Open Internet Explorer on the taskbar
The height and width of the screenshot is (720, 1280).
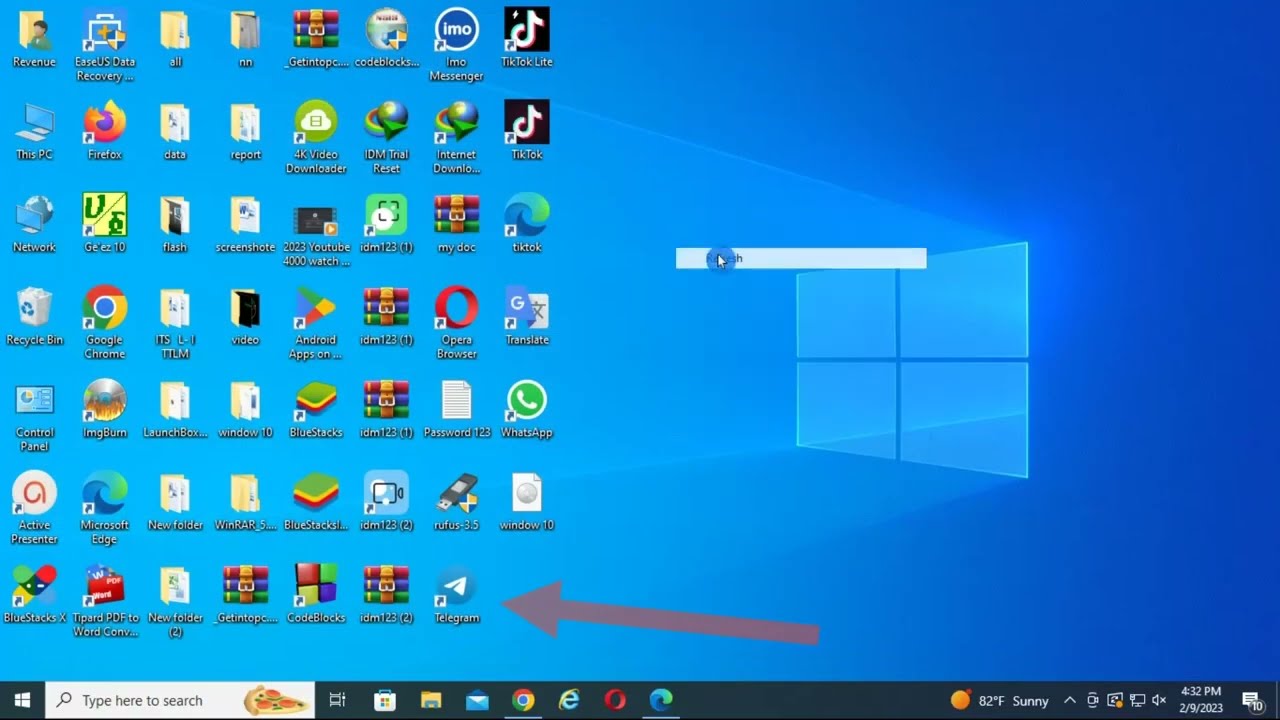[569, 700]
